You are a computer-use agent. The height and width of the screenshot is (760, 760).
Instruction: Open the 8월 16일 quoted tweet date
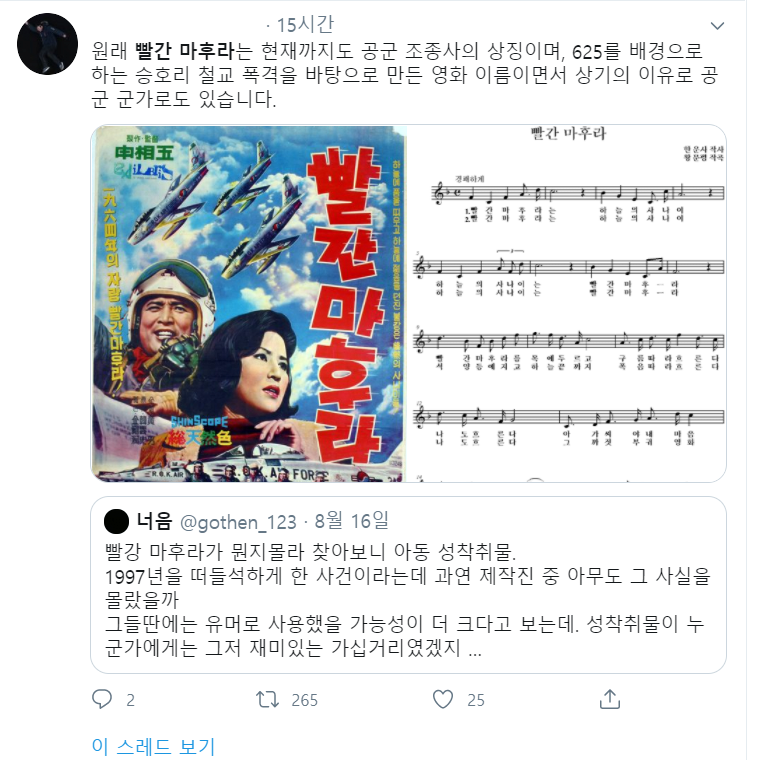coord(351,521)
